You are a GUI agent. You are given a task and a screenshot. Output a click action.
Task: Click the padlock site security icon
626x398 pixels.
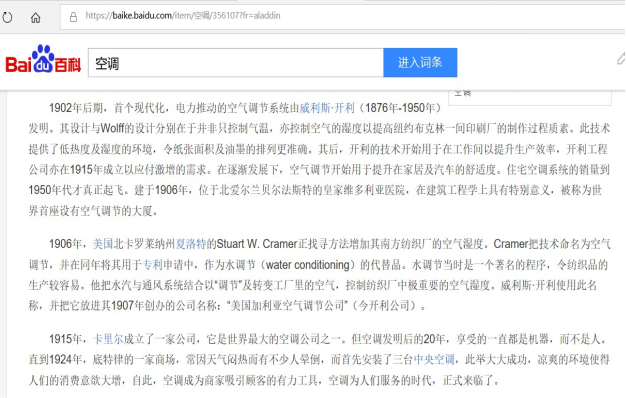73,17
